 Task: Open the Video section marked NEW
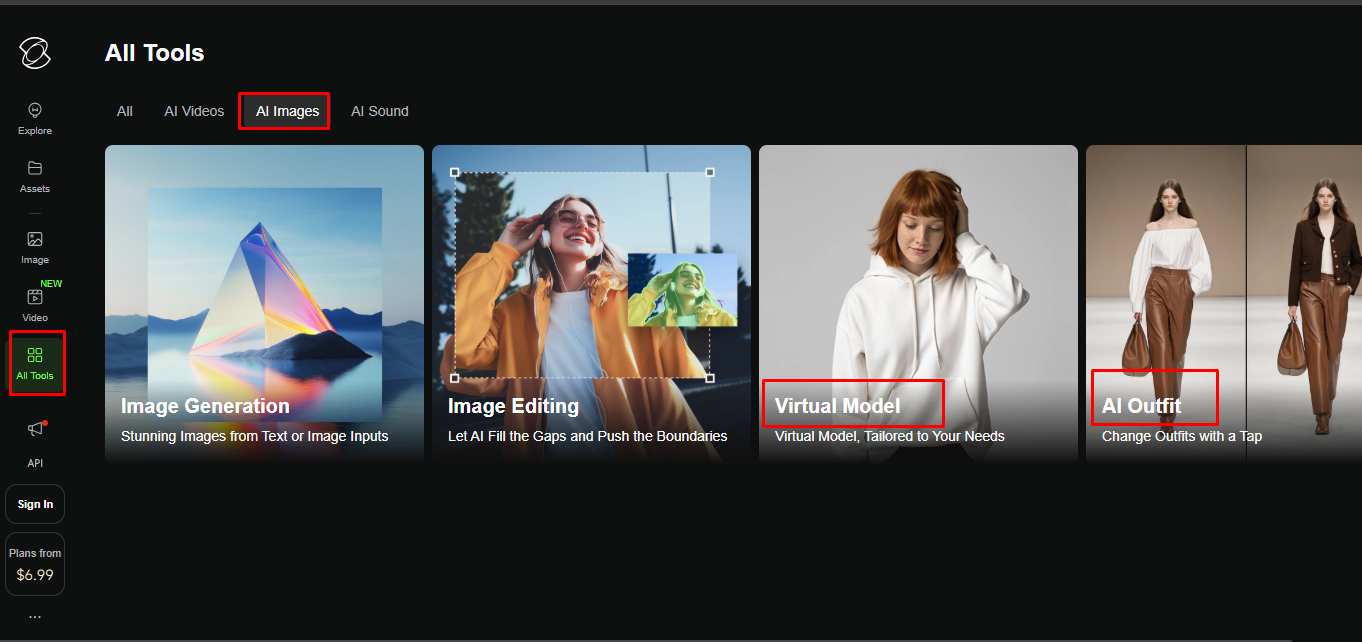(35, 305)
